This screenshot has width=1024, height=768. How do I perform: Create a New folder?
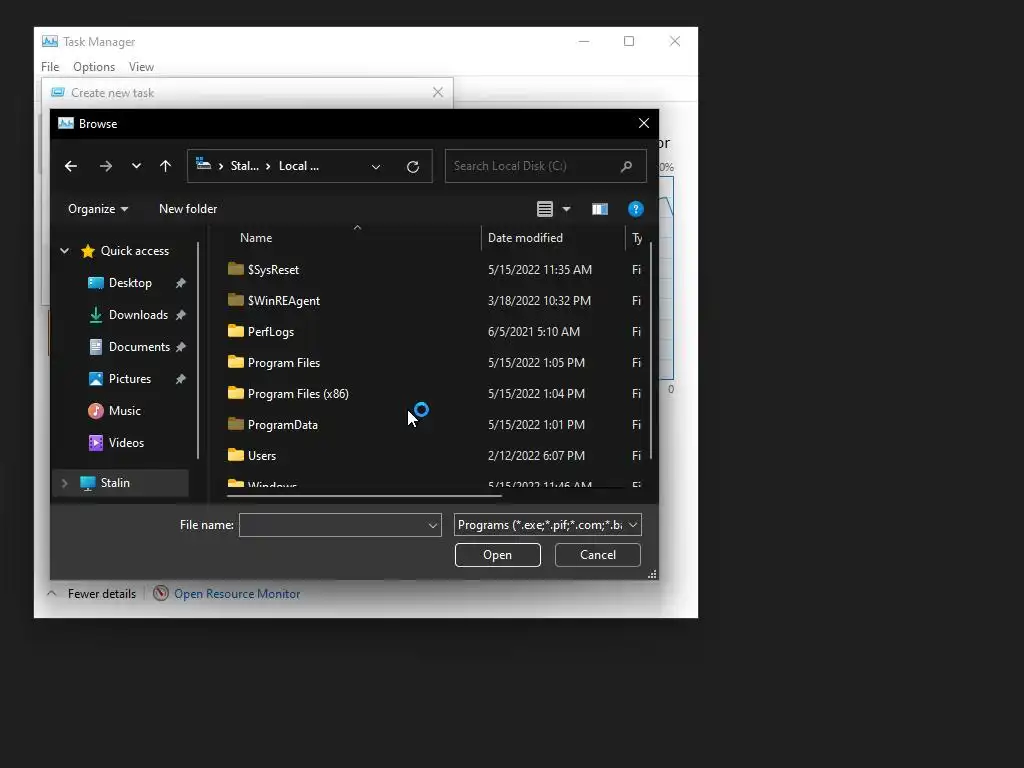188,209
